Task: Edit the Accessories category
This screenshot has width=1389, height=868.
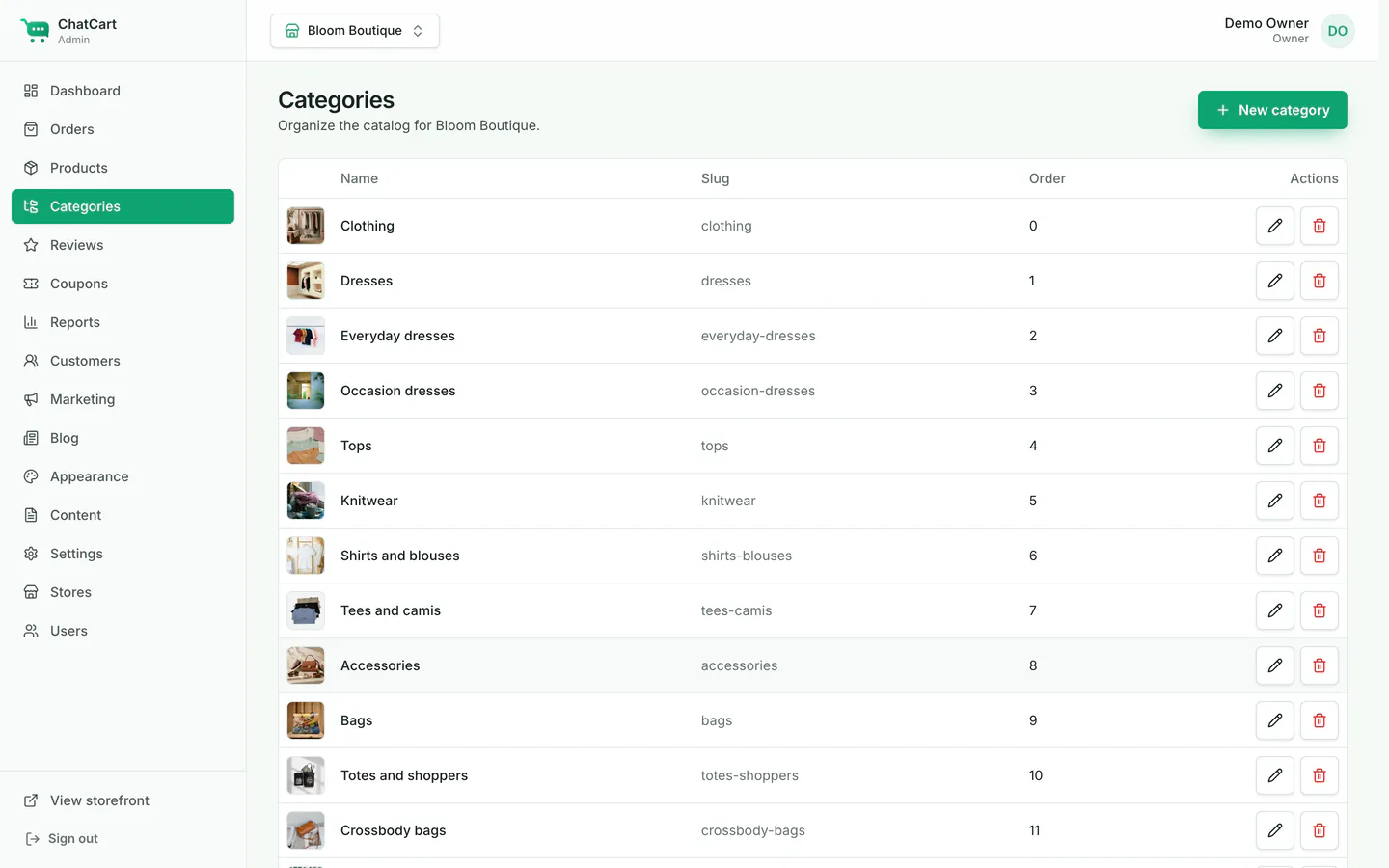Action: 1274,665
